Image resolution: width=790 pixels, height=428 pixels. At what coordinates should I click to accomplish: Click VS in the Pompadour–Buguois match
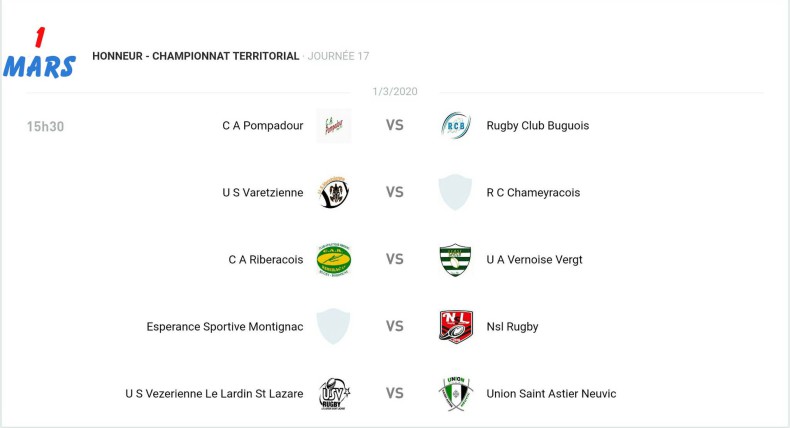[x=395, y=126]
